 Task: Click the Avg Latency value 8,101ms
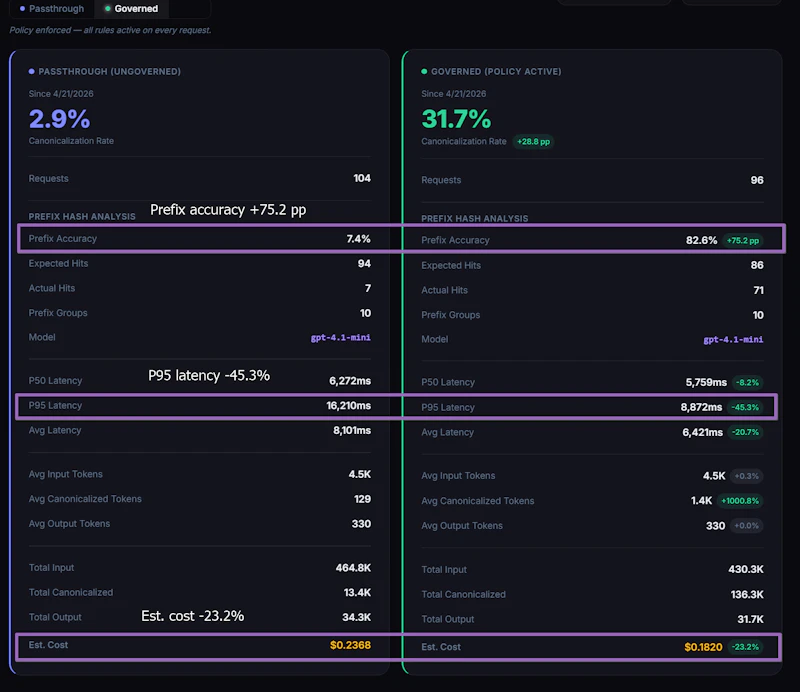click(x=352, y=430)
